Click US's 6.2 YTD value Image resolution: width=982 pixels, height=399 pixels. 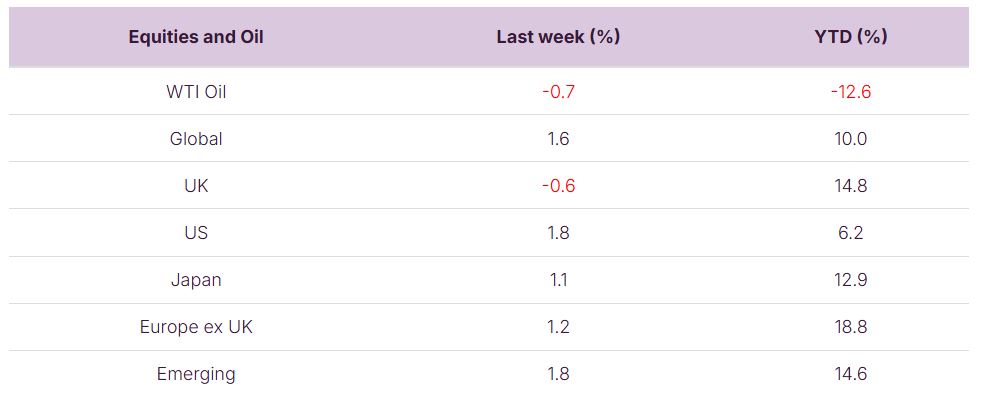pos(850,232)
